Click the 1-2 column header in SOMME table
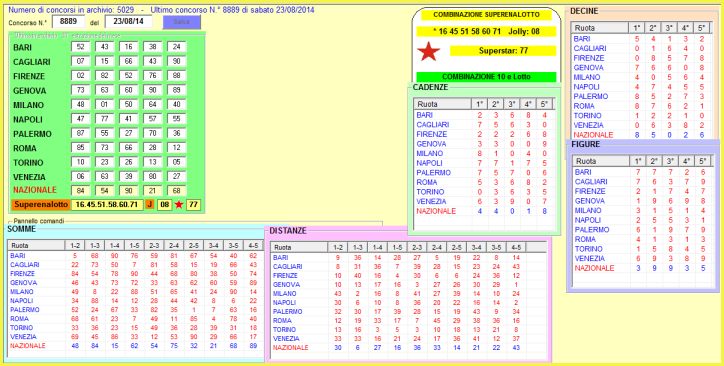724x366 pixels. pyautogui.click(x=75, y=246)
